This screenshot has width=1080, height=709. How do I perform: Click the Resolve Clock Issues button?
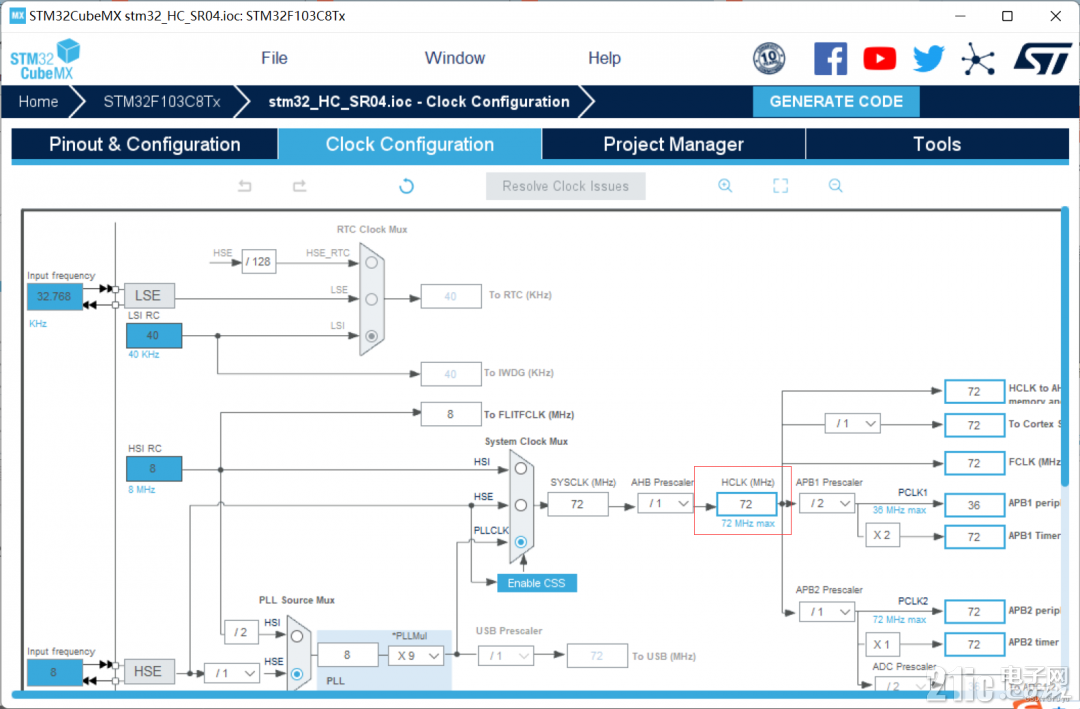[x=565, y=186]
